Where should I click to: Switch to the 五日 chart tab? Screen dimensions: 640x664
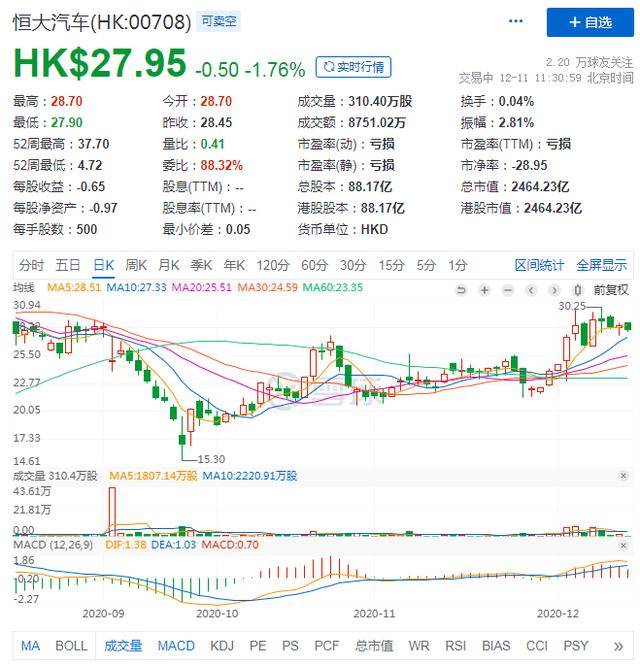[x=68, y=265]
